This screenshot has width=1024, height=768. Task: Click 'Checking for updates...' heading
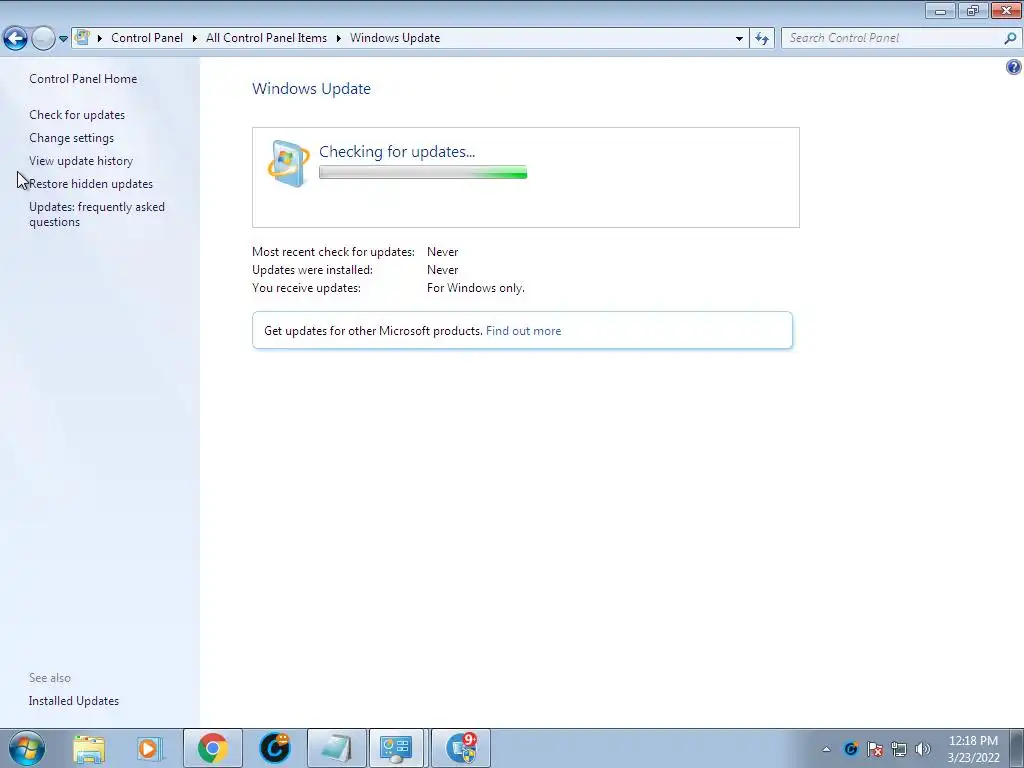pos(397,152)
